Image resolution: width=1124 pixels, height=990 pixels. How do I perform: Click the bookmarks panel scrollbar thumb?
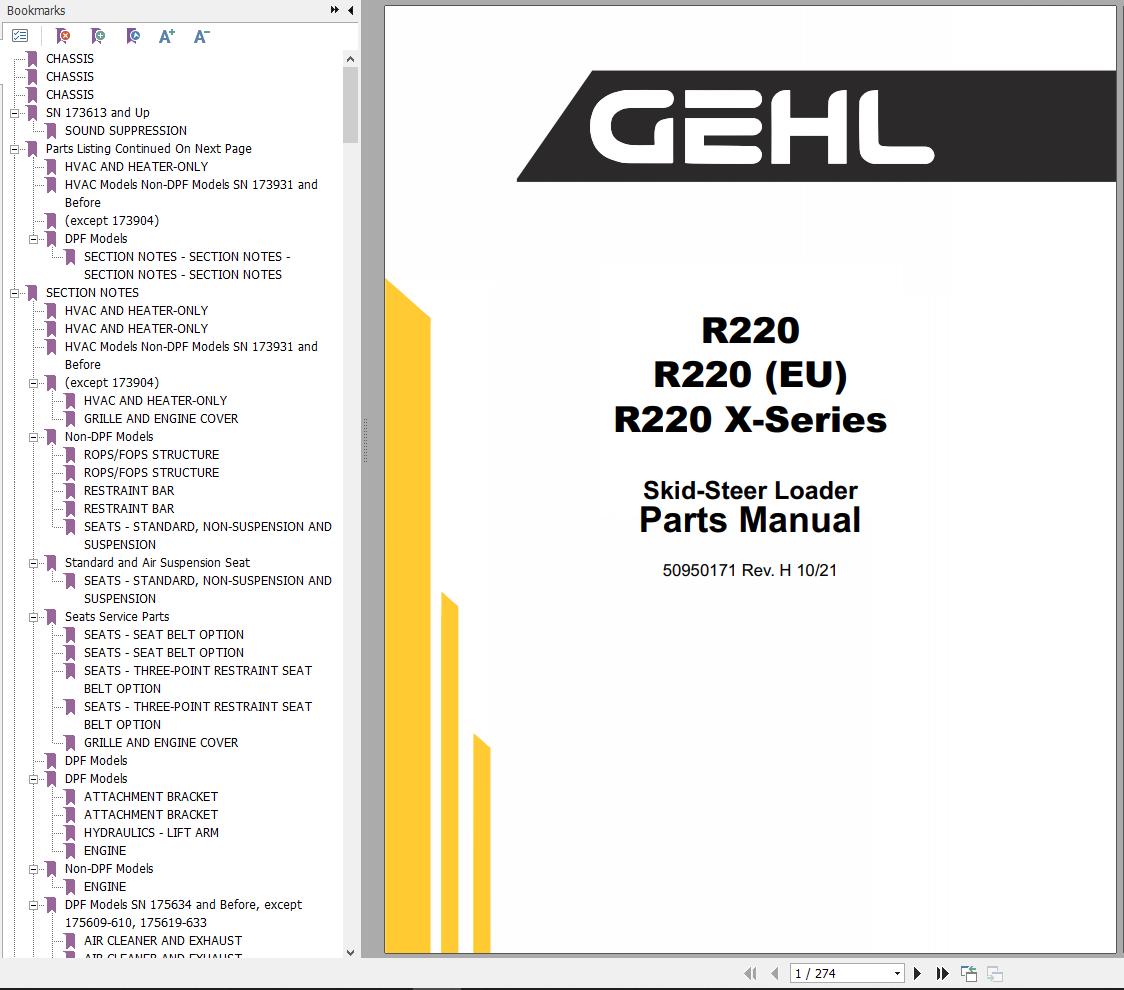tap(351, 105)
